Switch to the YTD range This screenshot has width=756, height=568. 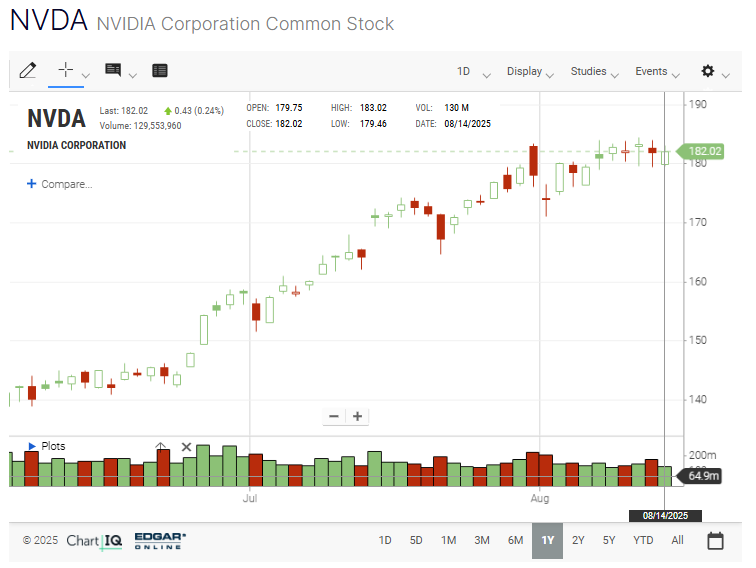643,540
